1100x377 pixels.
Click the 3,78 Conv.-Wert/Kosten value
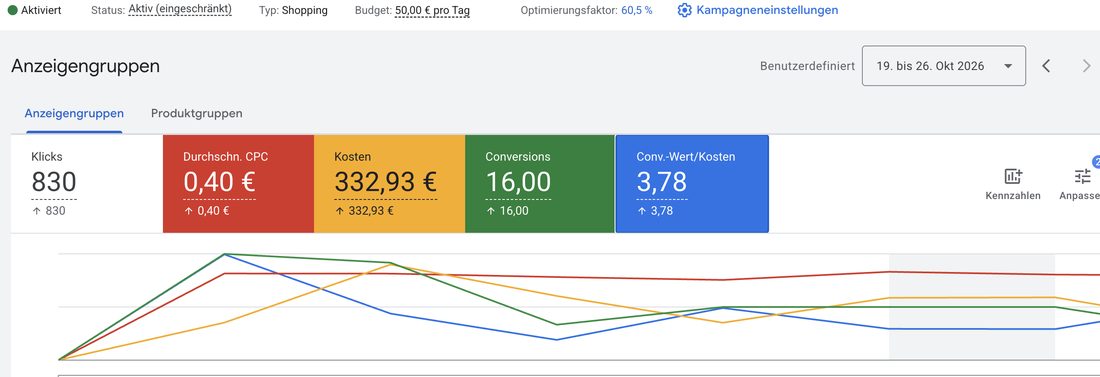coord(662,183)
